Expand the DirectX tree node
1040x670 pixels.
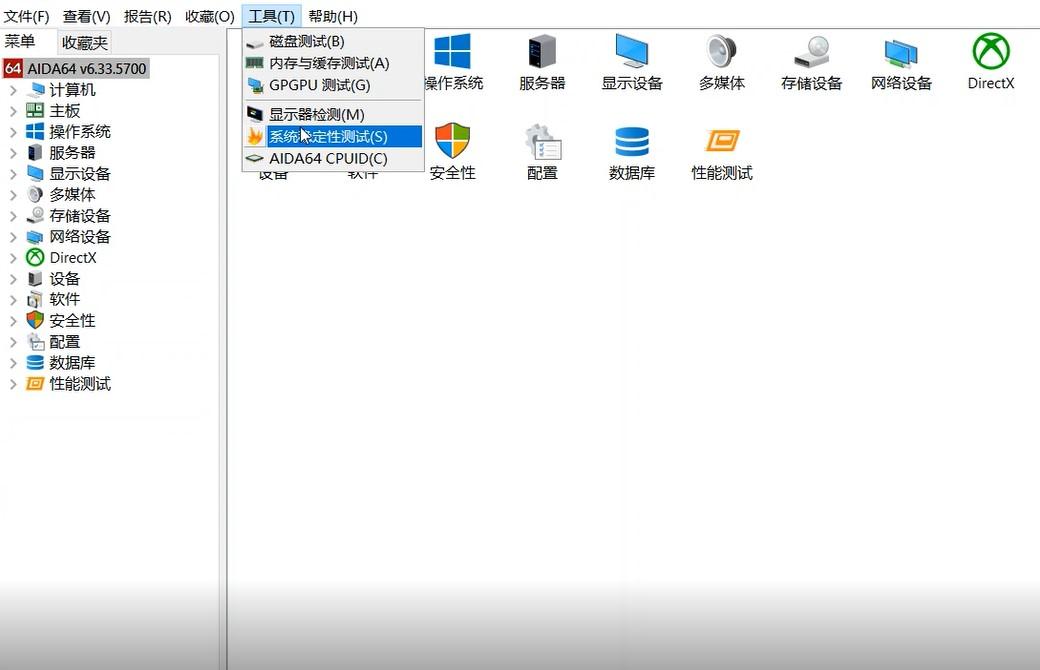click(x=13, y=257)
